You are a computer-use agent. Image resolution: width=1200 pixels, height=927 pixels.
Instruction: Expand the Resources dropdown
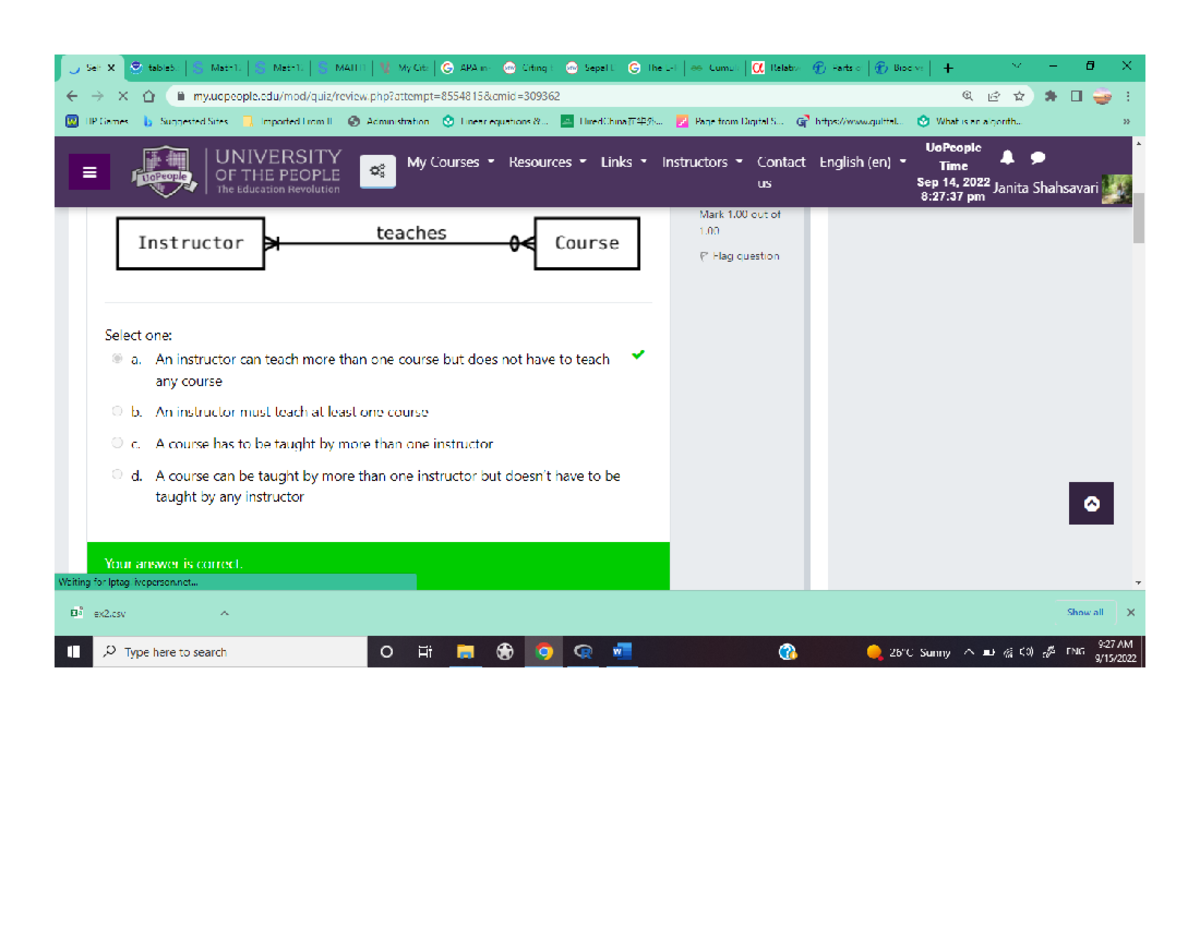[x=541, y=162]
